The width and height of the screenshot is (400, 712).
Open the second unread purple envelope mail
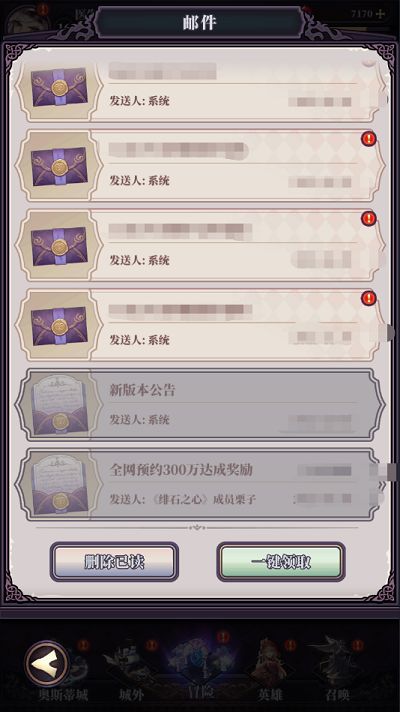59,166
